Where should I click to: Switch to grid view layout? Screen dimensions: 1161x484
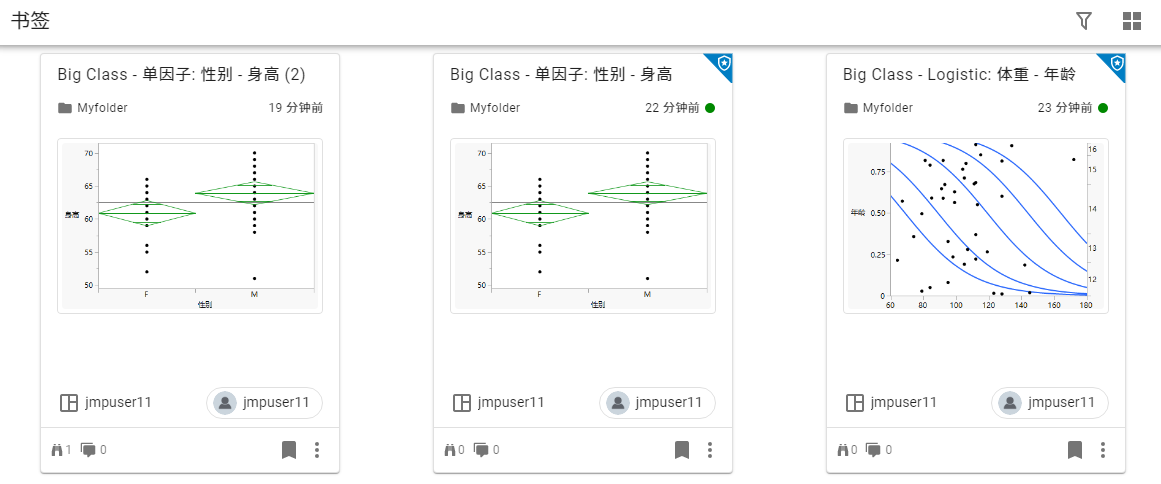[x=1132, y=21]
